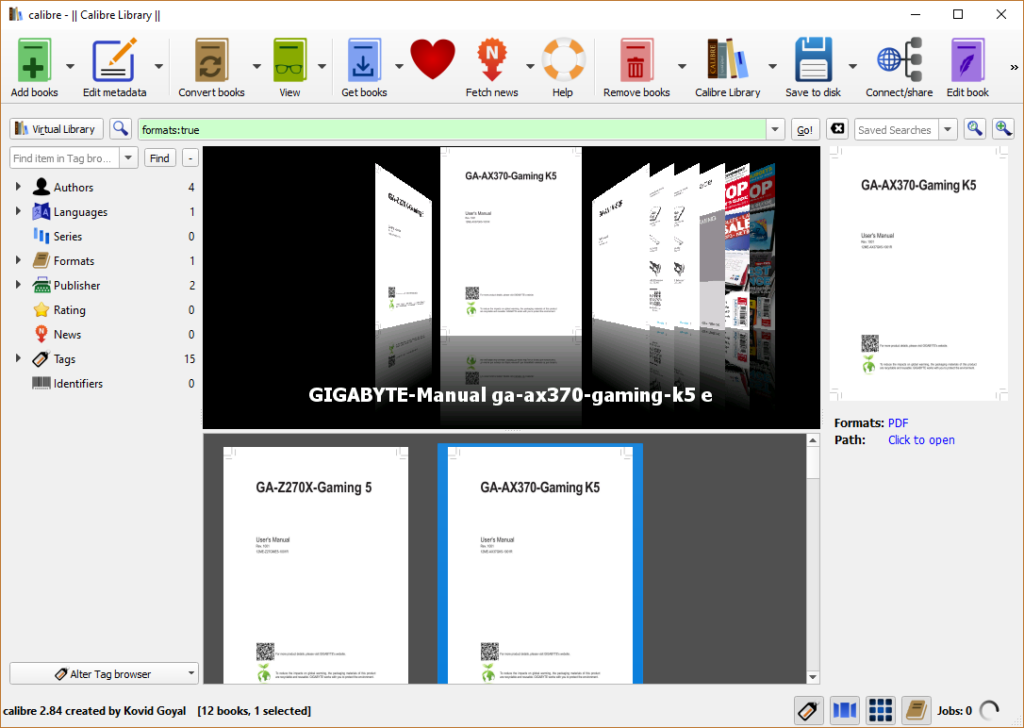Screen dimensions: 1024x728
Task: Click the Add books icon
Action: click(x=34, y=60)
